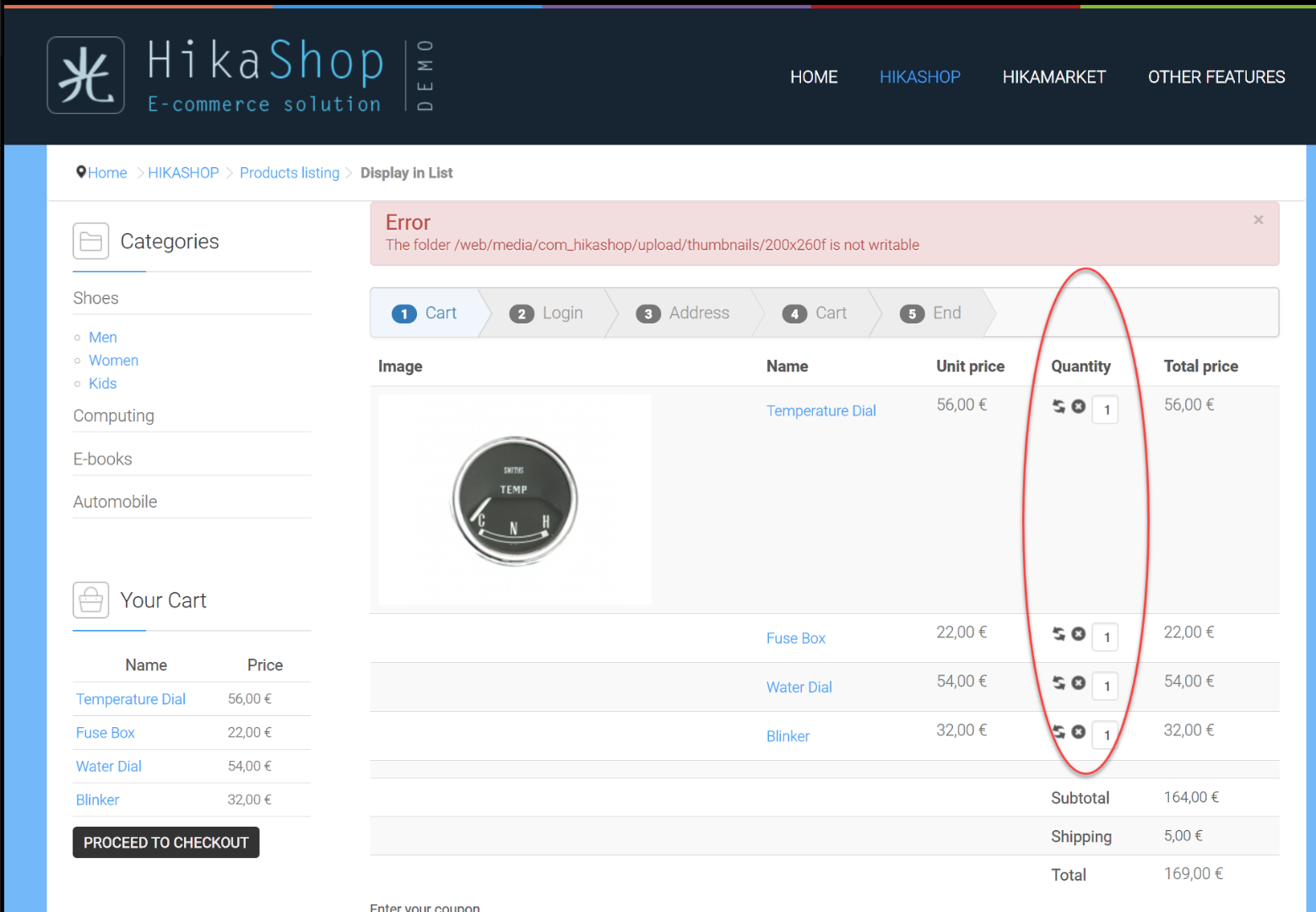Open HIKAMARKET navigation menu item
Image resolution: width=1316 pixels, height=912 pixels.
pyautogui.click(x=1054, y=77)
